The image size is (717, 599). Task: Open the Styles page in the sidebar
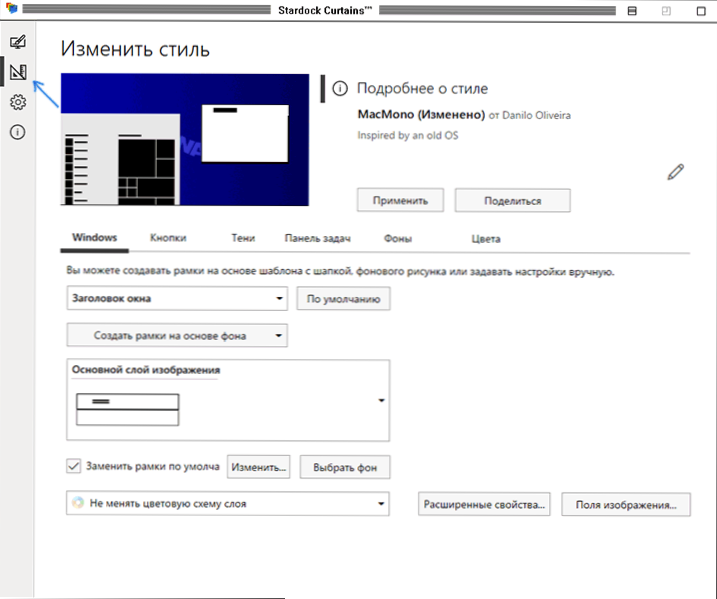click(x=18, y=42)
